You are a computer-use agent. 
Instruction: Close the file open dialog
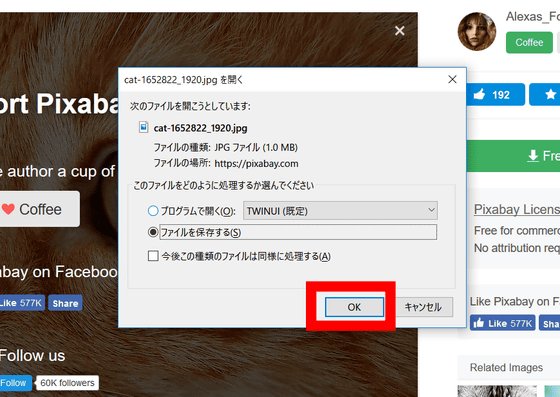(x=452, y=79)
